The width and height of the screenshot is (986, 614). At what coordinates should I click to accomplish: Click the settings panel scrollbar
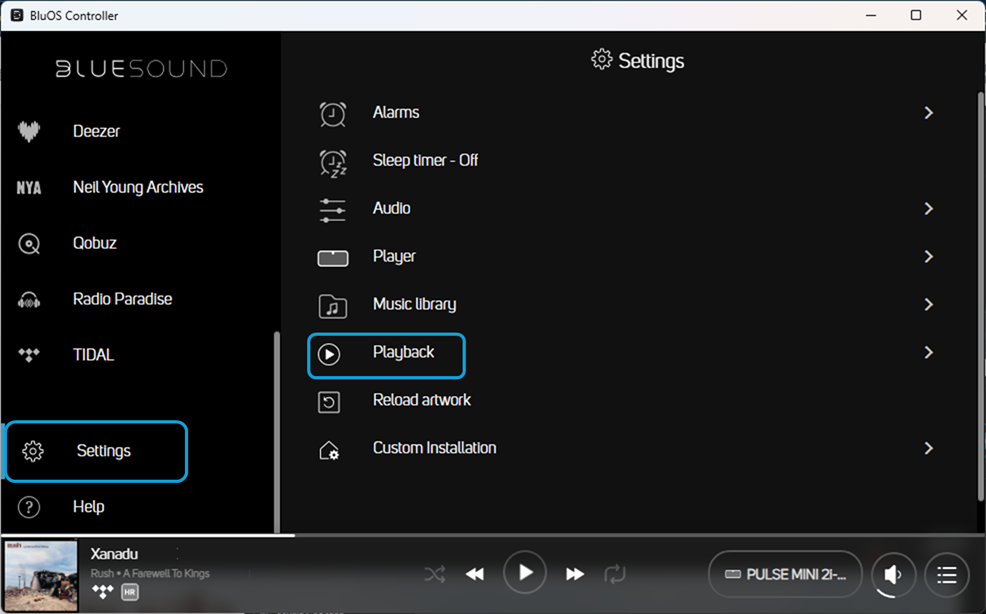(980, 296)
